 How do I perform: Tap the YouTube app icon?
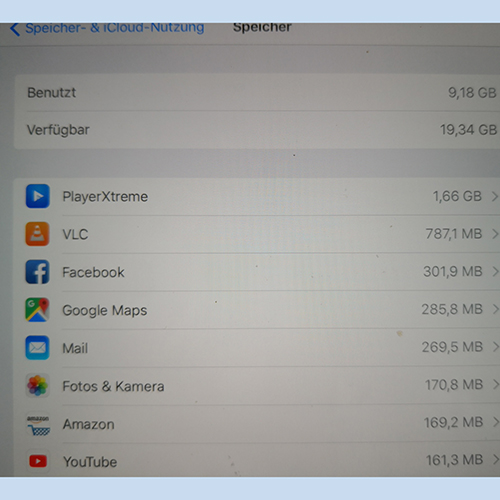[38, 462]
